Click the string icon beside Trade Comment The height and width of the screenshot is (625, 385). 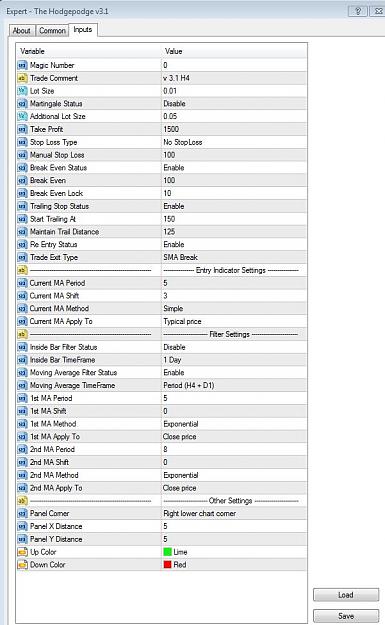click(22, 78)
